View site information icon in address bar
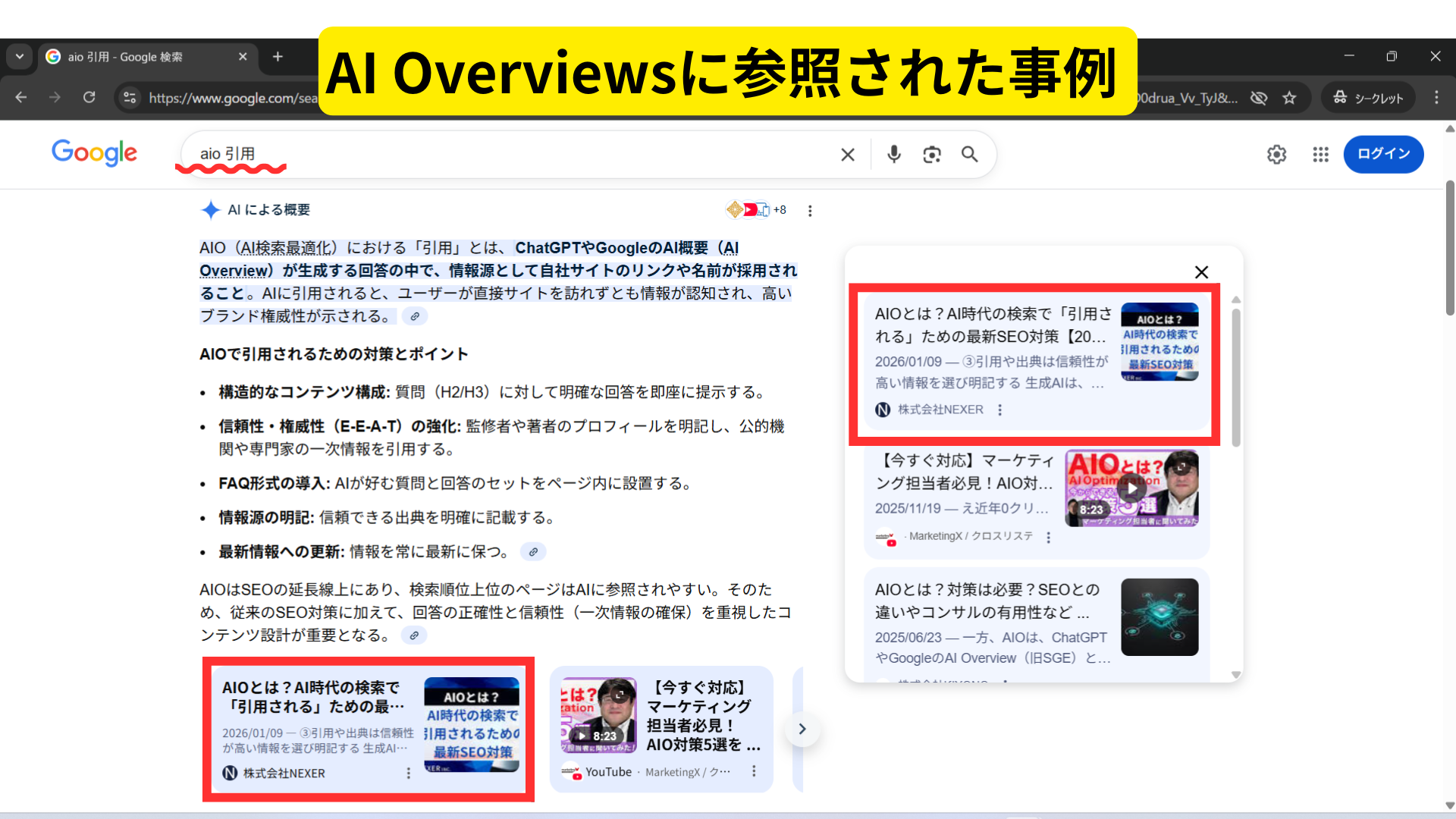This screenshot has height=819, width=1456. pyautogui.click(x=129, y=97)
